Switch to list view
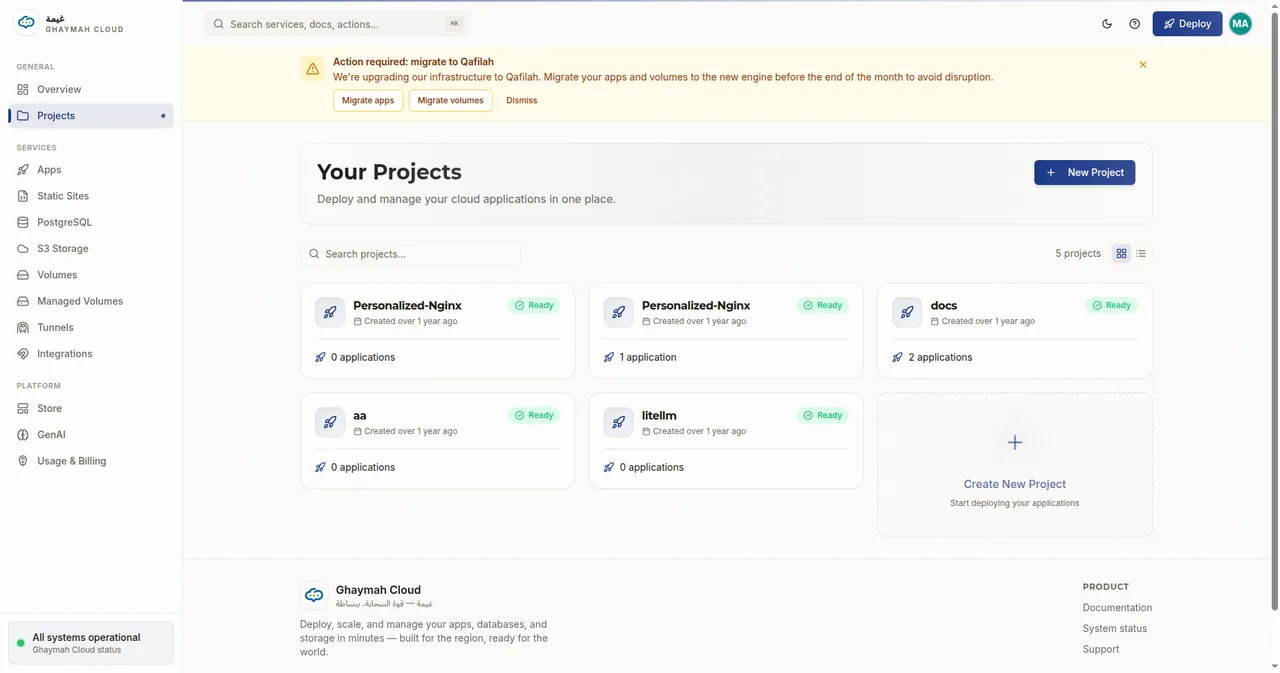 click(x=1141, y=254)
